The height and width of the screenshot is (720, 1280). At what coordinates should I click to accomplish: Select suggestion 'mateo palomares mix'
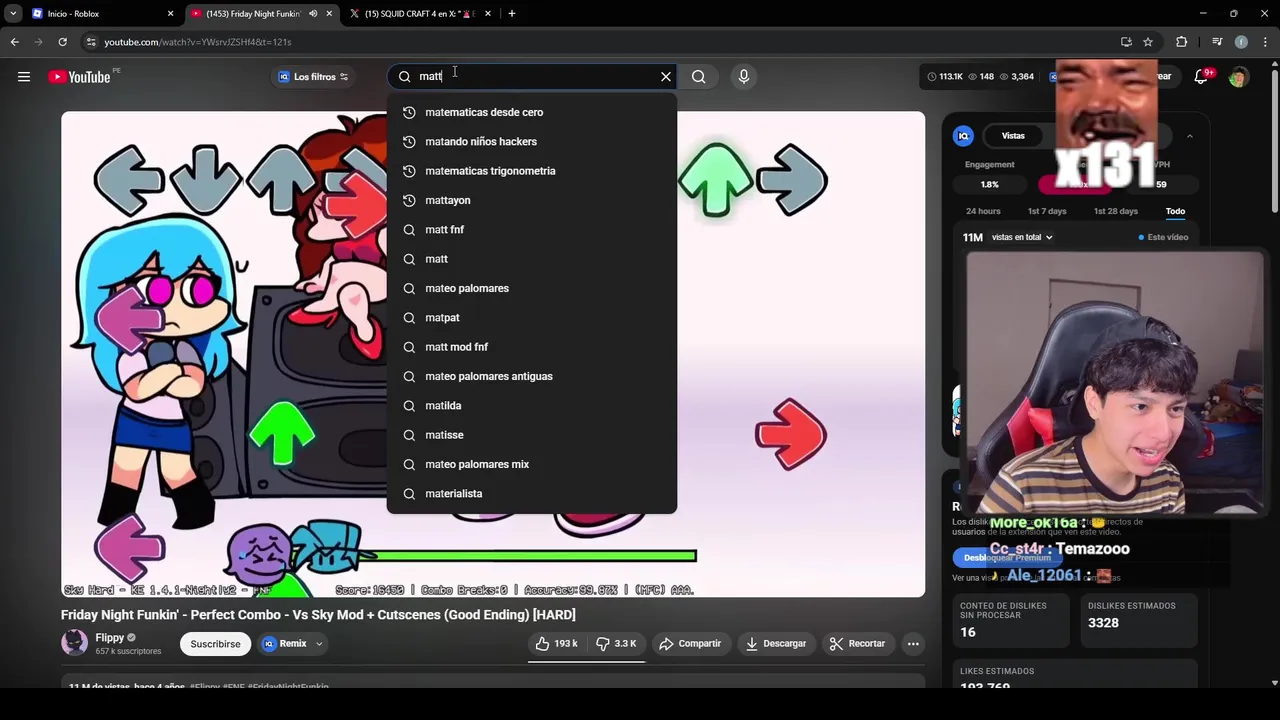tap(532, 464)
